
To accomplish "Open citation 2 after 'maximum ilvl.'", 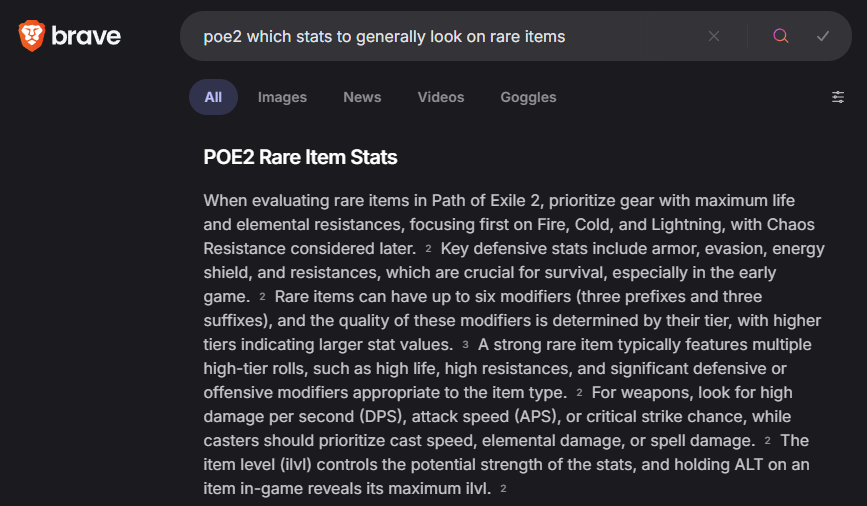I will 503,489.
